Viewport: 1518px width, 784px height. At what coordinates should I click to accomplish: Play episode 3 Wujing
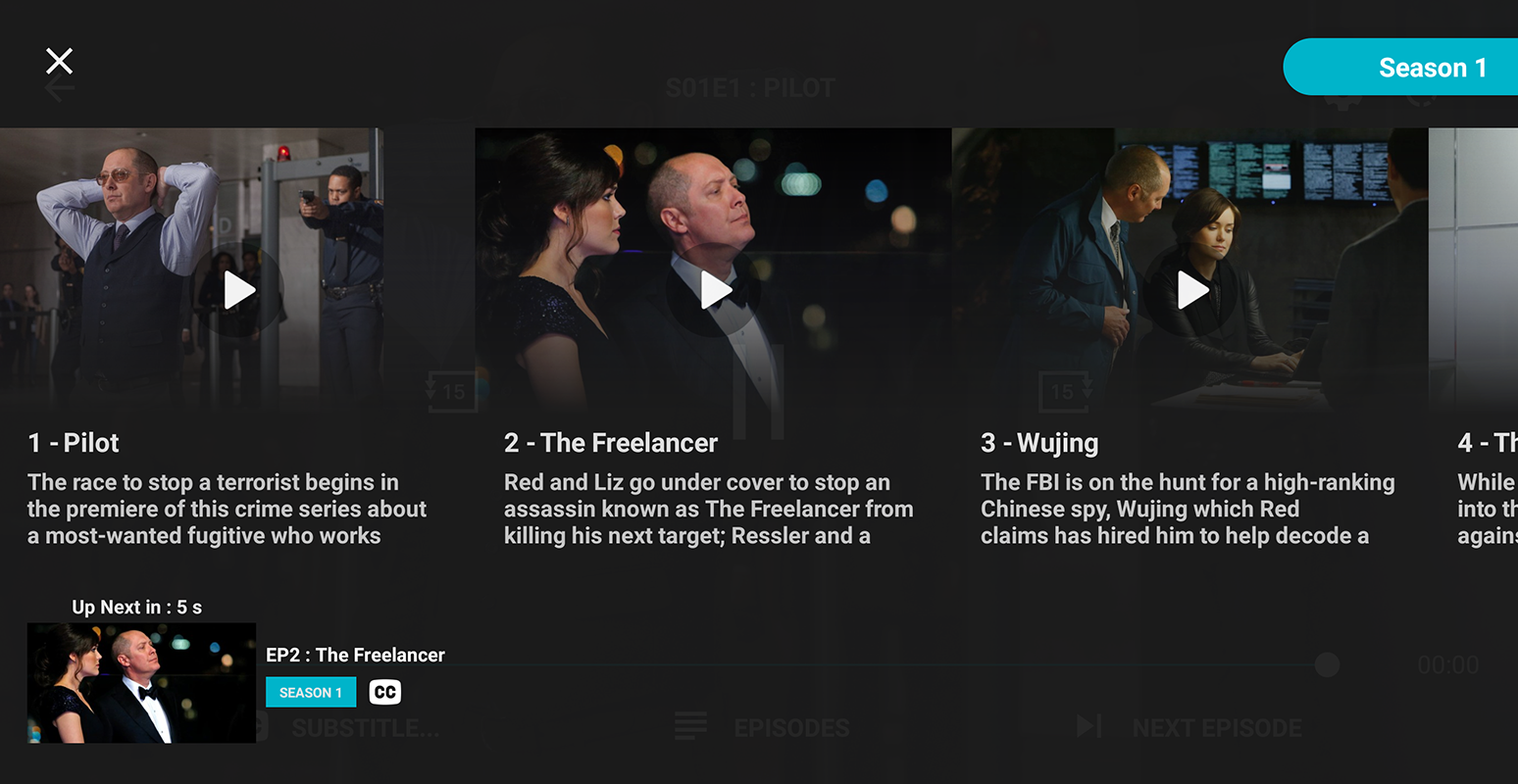coord(1192,290)
